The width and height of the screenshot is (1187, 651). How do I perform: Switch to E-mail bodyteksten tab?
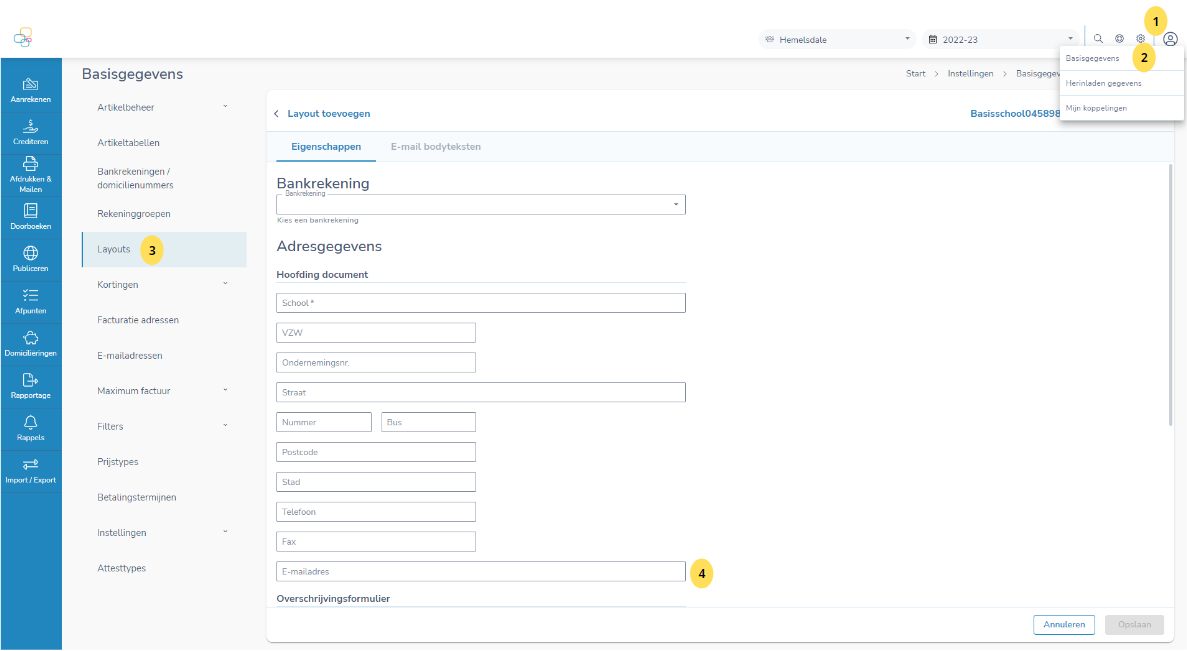(435, 147)
